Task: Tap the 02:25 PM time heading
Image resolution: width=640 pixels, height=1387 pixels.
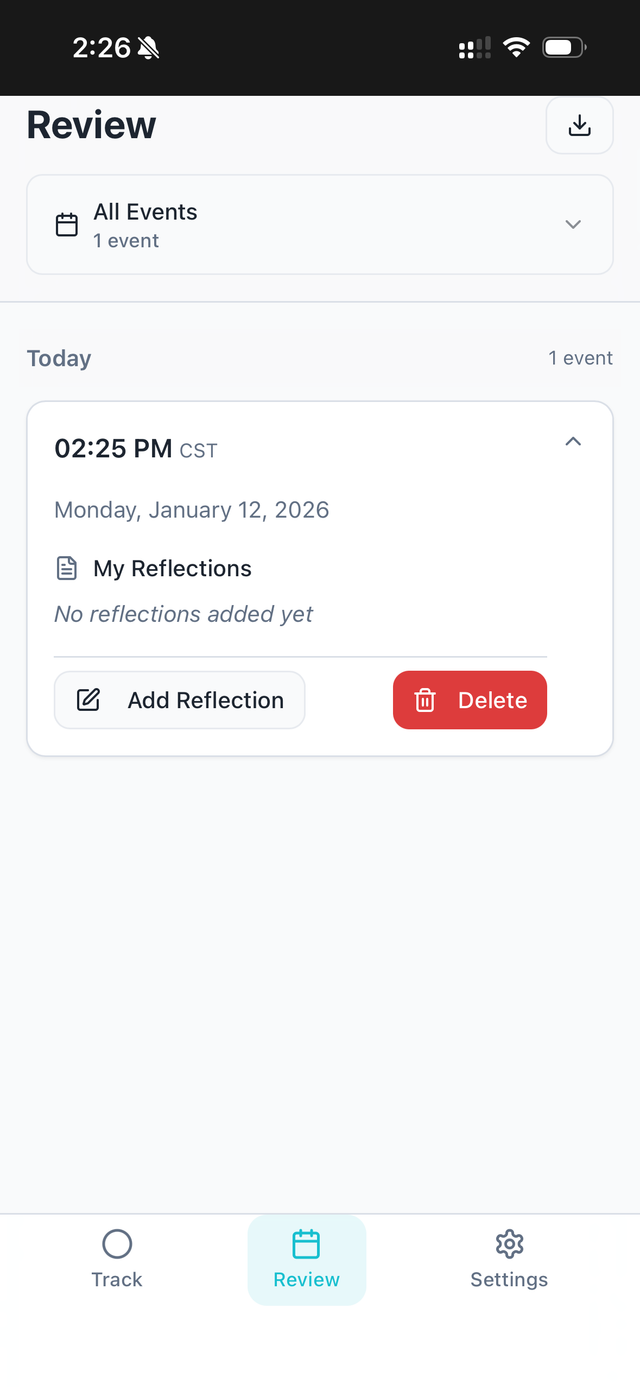Action: (x=113, y=449)
